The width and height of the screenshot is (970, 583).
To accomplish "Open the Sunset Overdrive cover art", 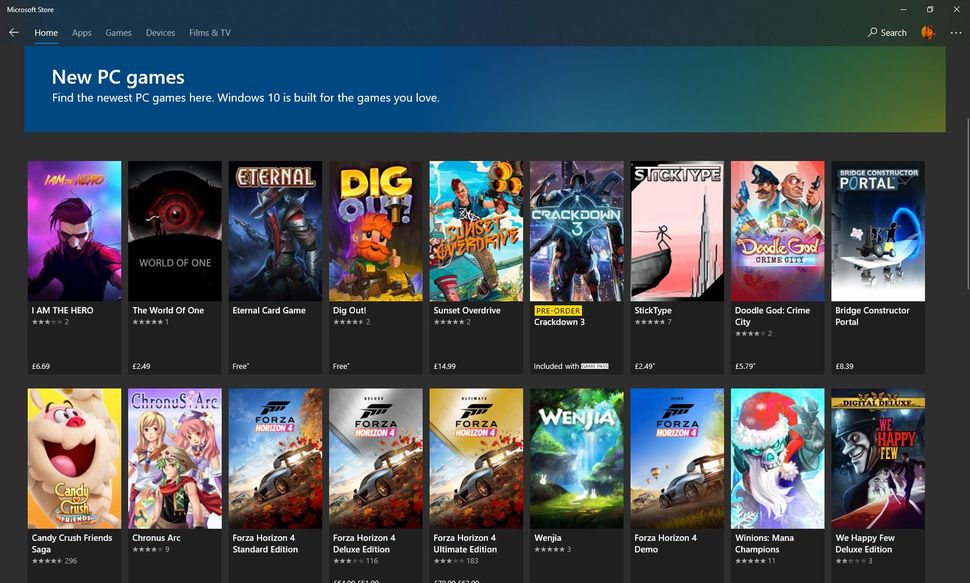I will click(476, 231).
